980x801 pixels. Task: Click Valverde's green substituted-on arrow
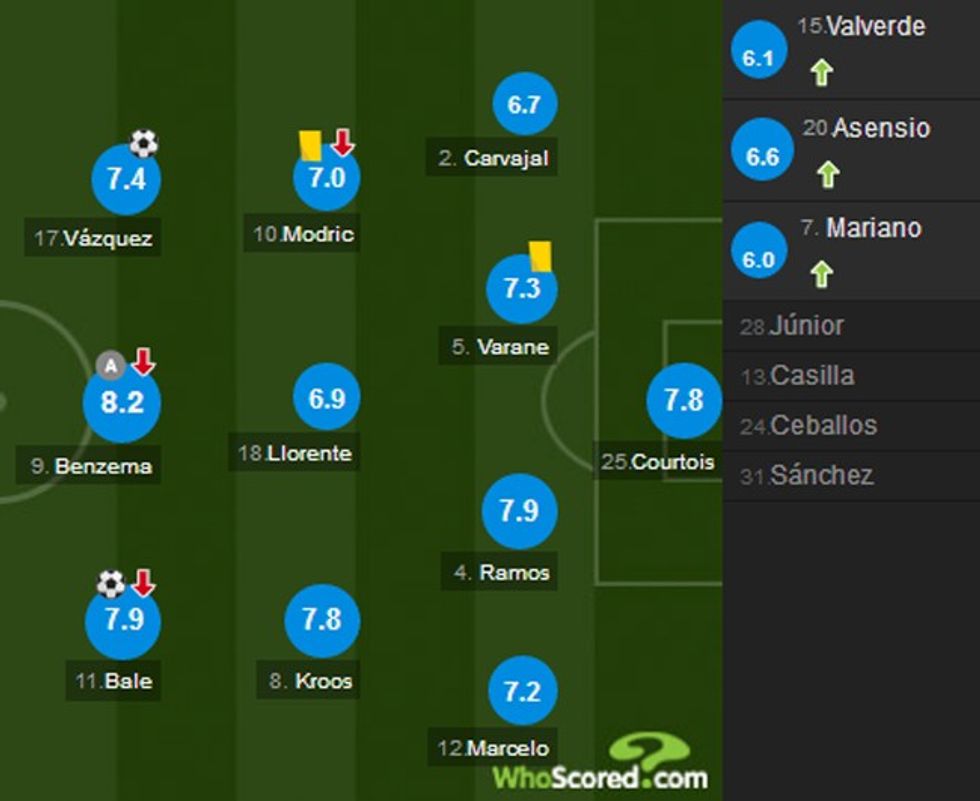822,73
